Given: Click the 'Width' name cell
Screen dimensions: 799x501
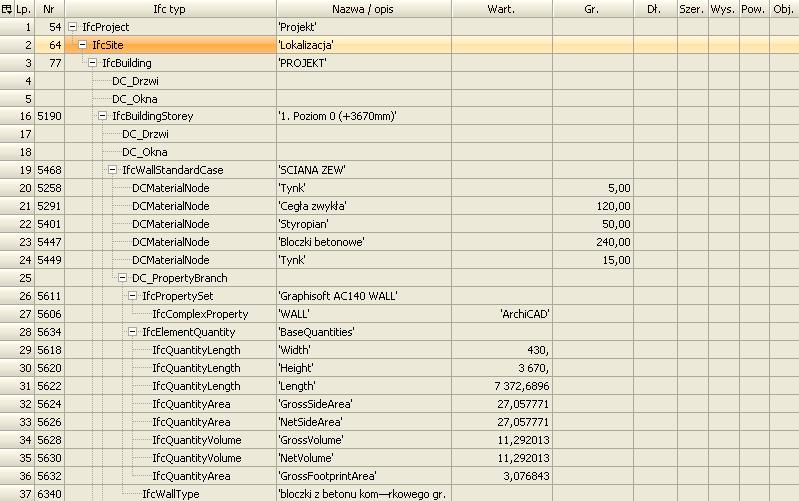Looking at the screenshot, I should tap(364, 350).
